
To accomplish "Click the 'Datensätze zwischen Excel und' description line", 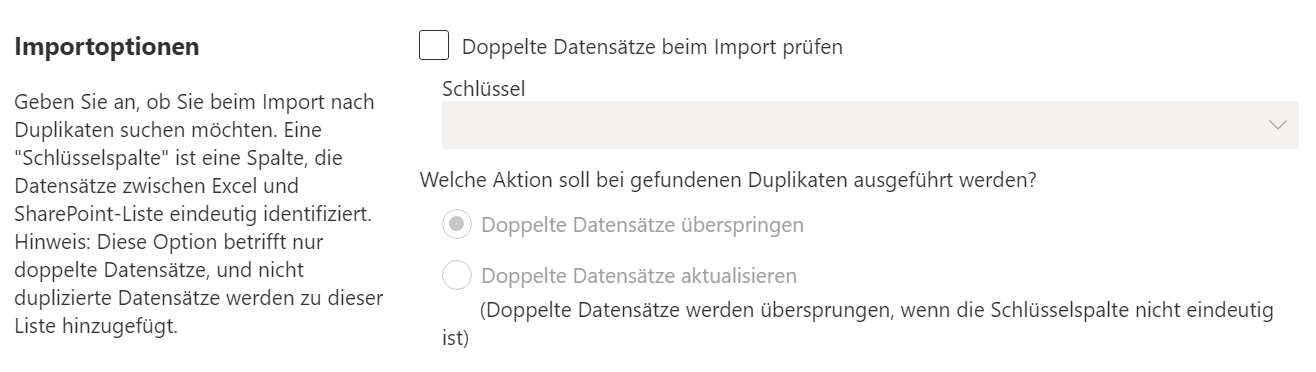I will point(156,186).
